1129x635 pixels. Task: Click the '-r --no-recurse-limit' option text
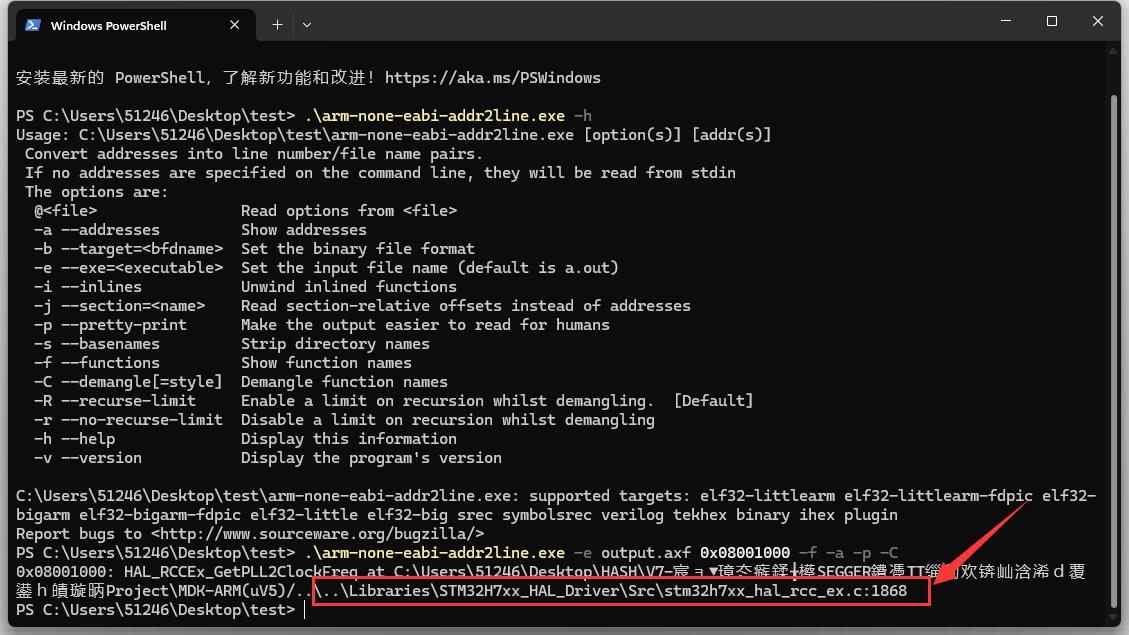128,420
